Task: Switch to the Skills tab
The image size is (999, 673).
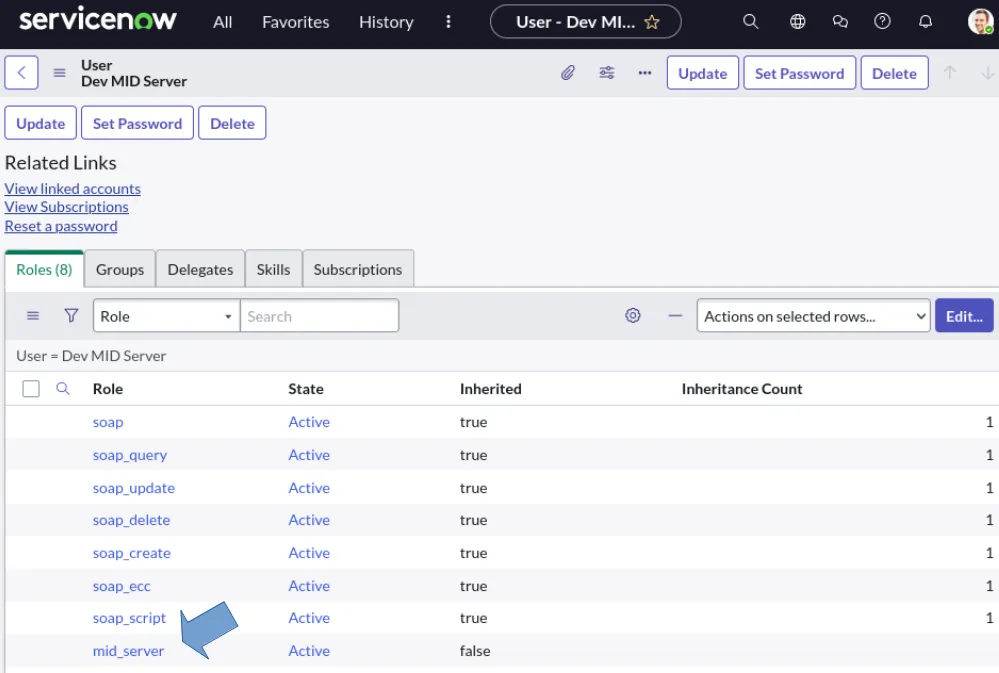Action: [273, 270]
